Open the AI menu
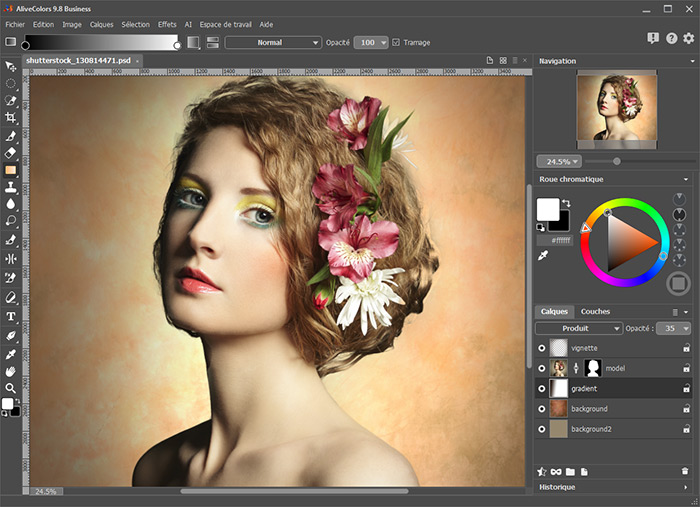The image size is (700, 507). coord(188,25)
